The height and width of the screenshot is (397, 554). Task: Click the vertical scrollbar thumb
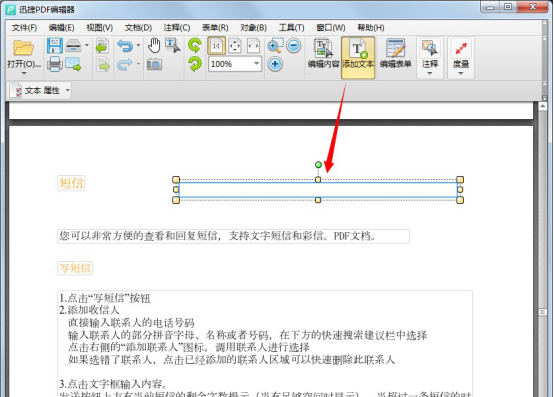[543, 312]
